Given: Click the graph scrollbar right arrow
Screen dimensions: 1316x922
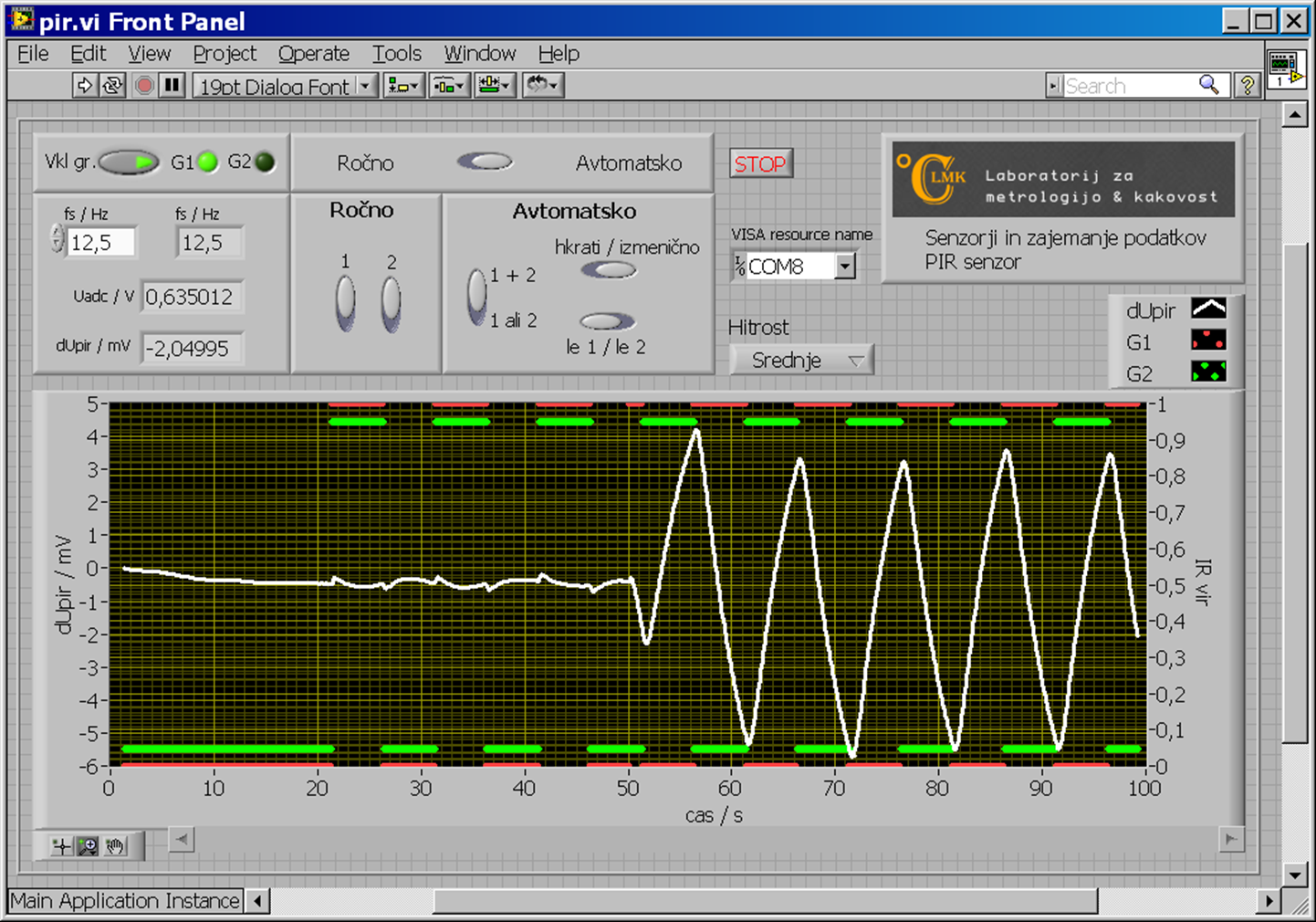Looking at the screenshot, I should pyautogui.click(x=1231, y=839).
